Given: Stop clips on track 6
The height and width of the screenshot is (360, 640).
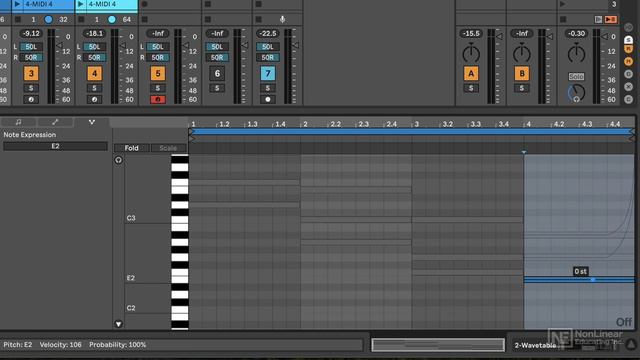Looking at the screenshot, I should (208, 19).
